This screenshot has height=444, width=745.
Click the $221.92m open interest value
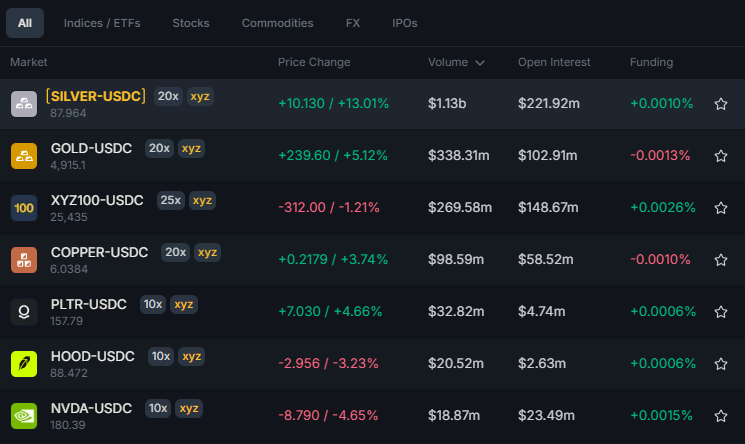[549, 104]
